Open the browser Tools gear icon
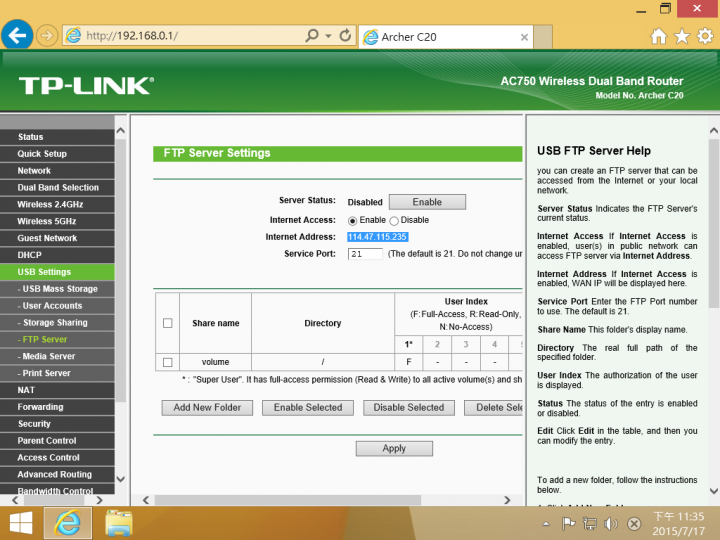Screen dimensions: 720x540 705,36
